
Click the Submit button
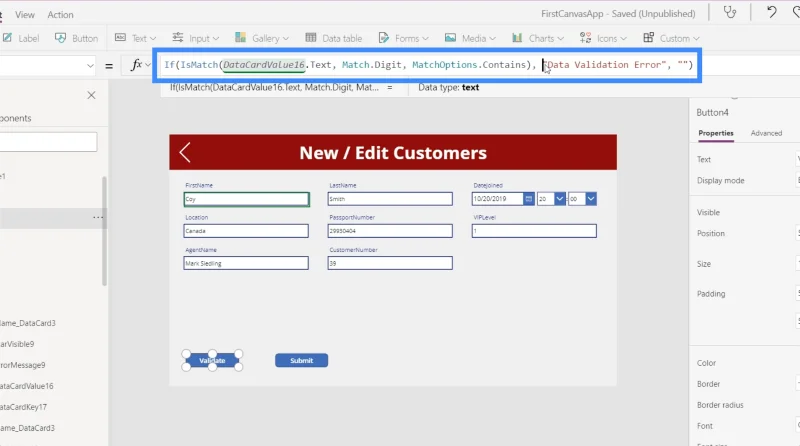point(302,360)
